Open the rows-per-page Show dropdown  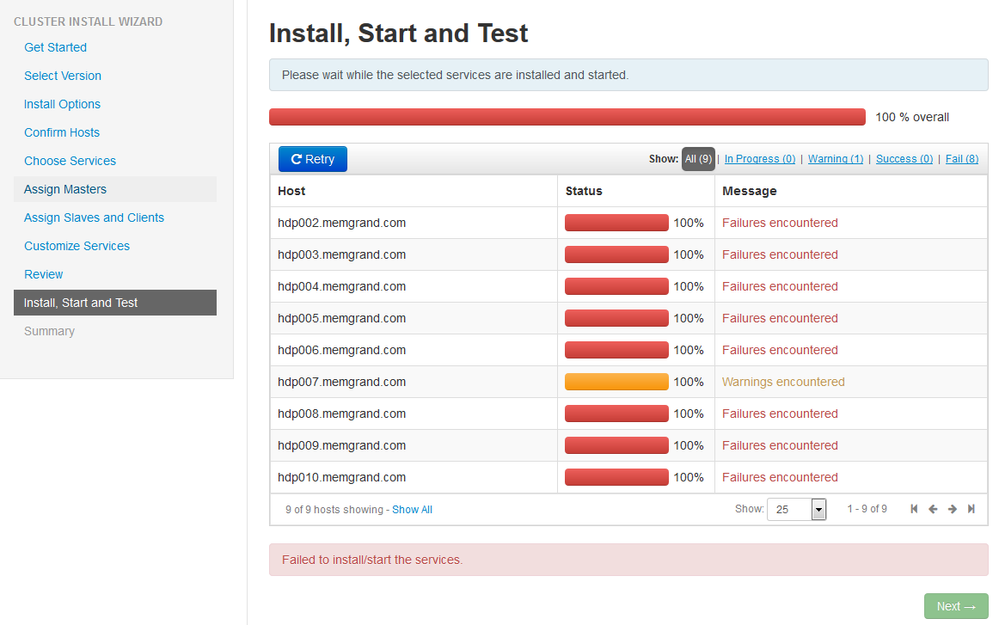coord(819,509)
